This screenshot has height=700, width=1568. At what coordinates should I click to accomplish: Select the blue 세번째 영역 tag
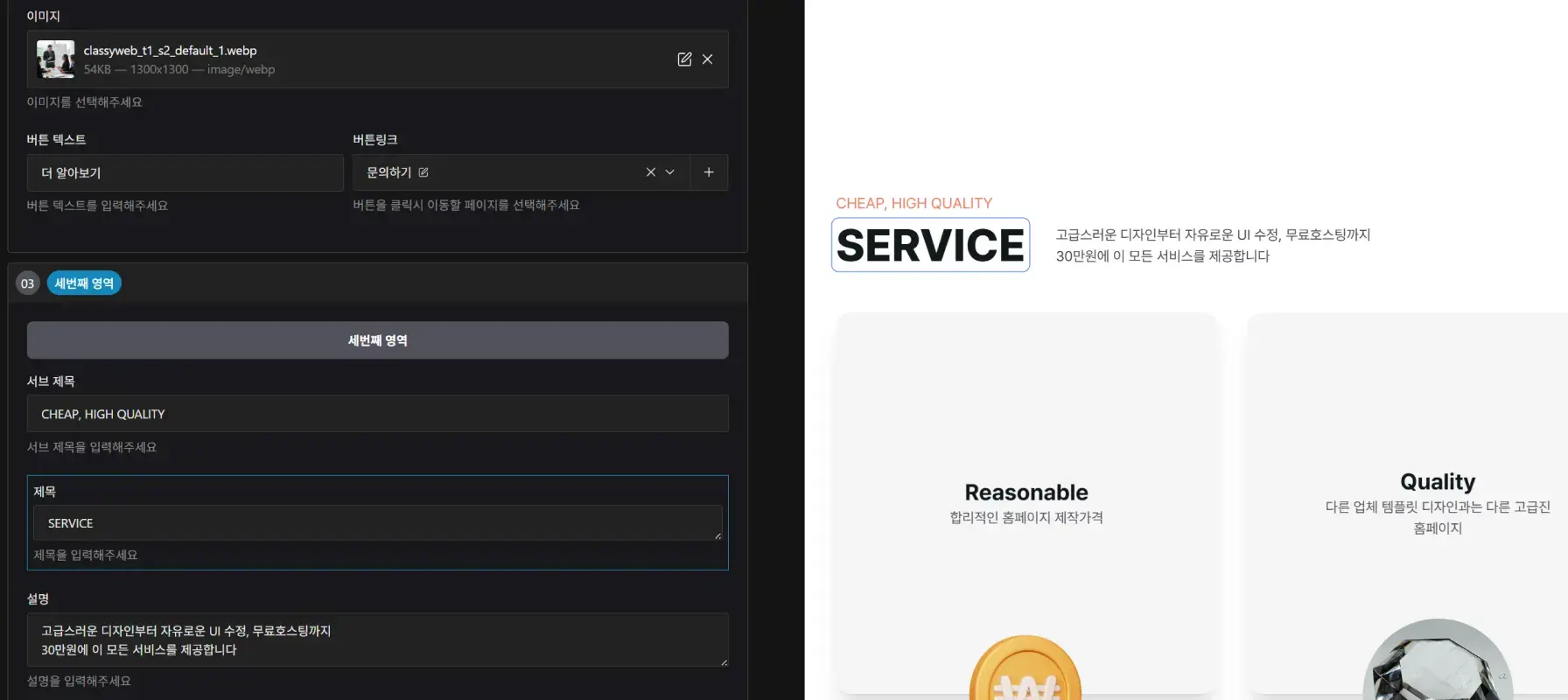[84, 283]
